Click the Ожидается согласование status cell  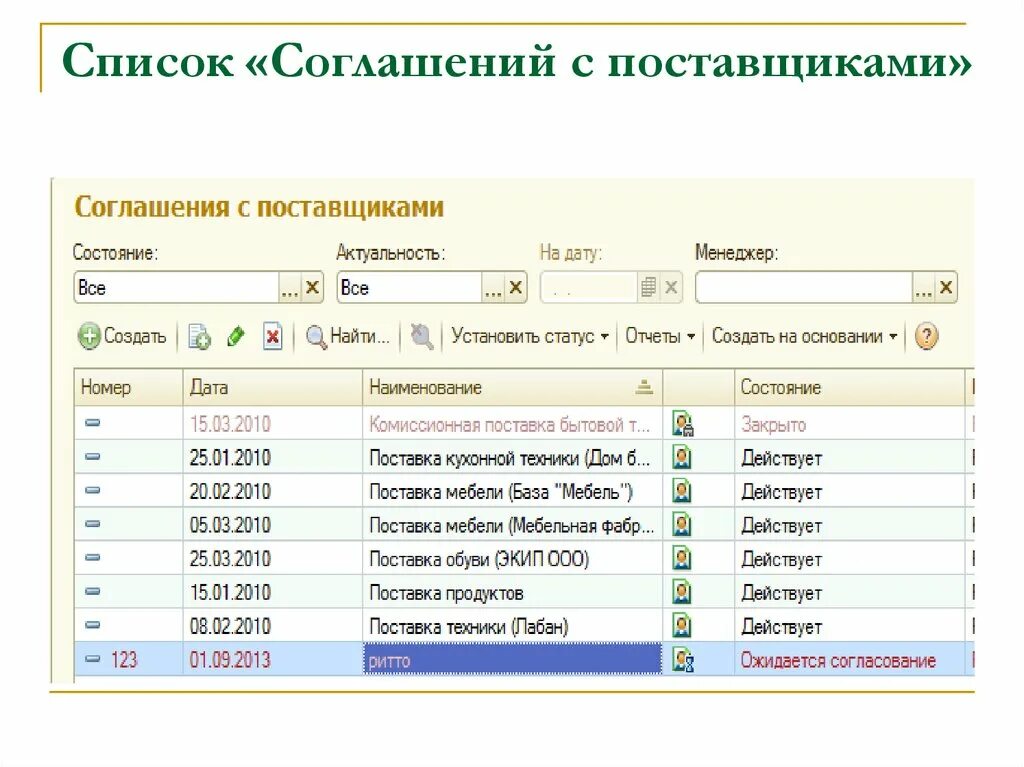tap(850, 660)
